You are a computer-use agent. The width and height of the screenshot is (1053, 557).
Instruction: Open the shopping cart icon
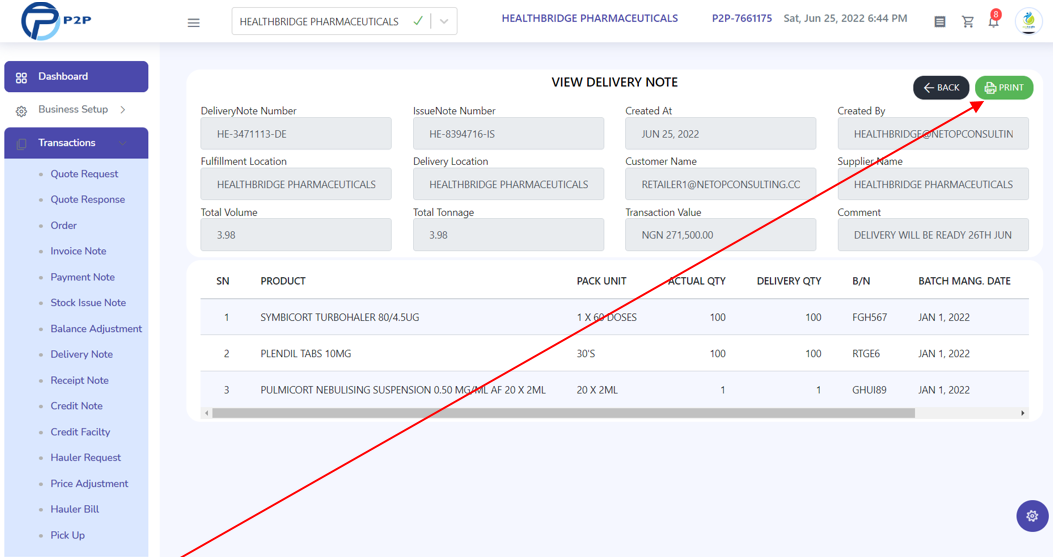(x=968, y=22)
